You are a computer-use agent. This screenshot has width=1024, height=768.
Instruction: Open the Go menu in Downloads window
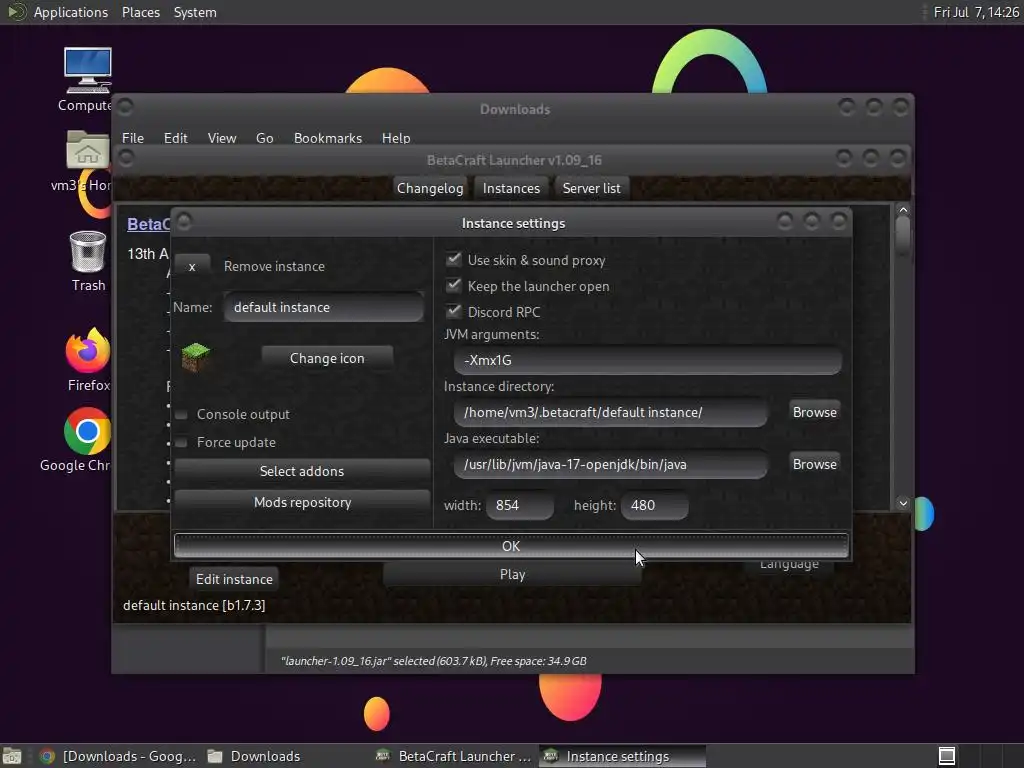tap(264, 138)
